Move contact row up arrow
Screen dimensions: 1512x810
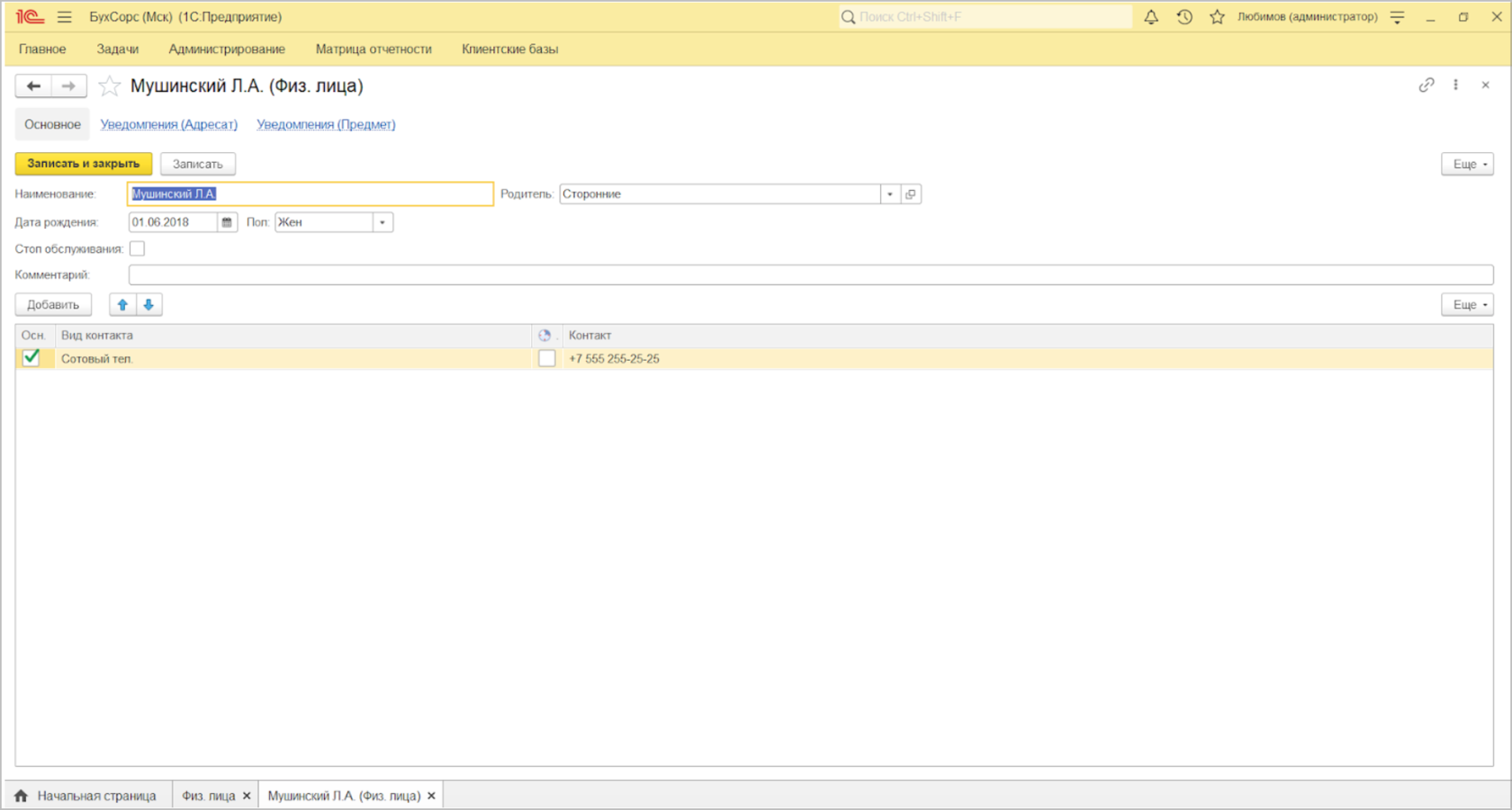[x=122, y=305]
